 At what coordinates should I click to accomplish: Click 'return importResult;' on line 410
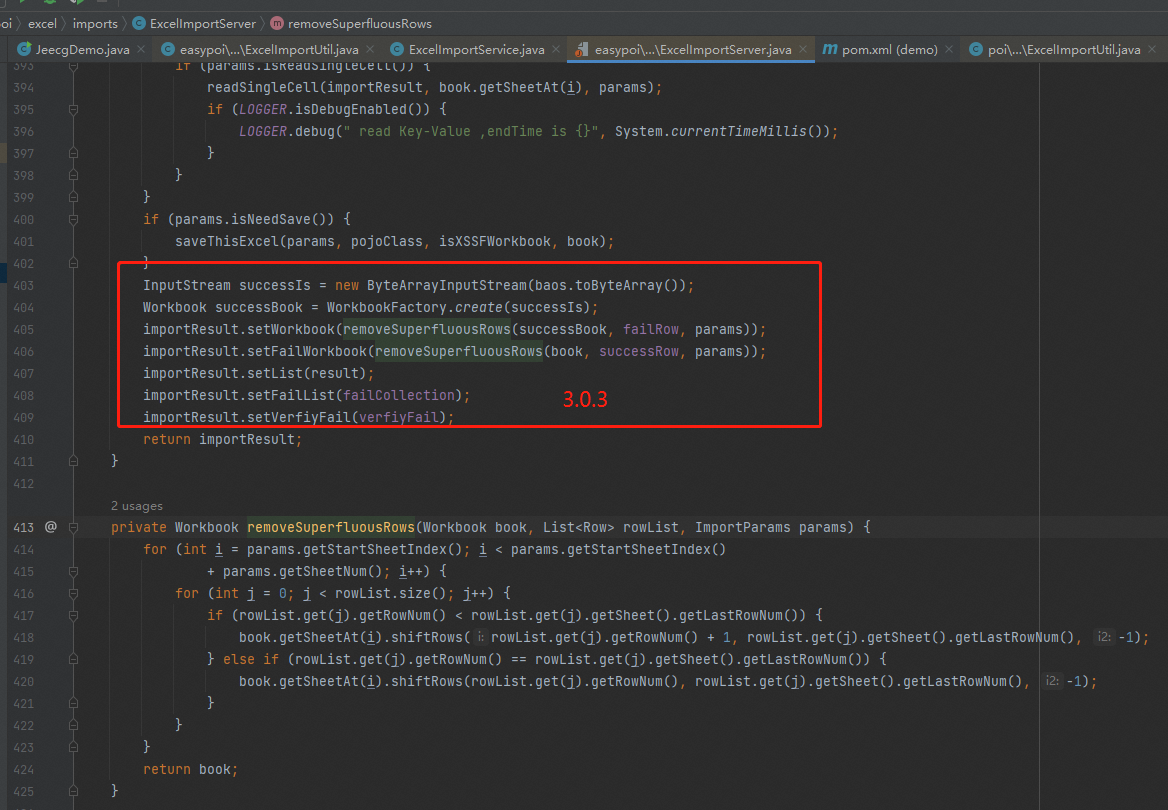coord(223,439)
